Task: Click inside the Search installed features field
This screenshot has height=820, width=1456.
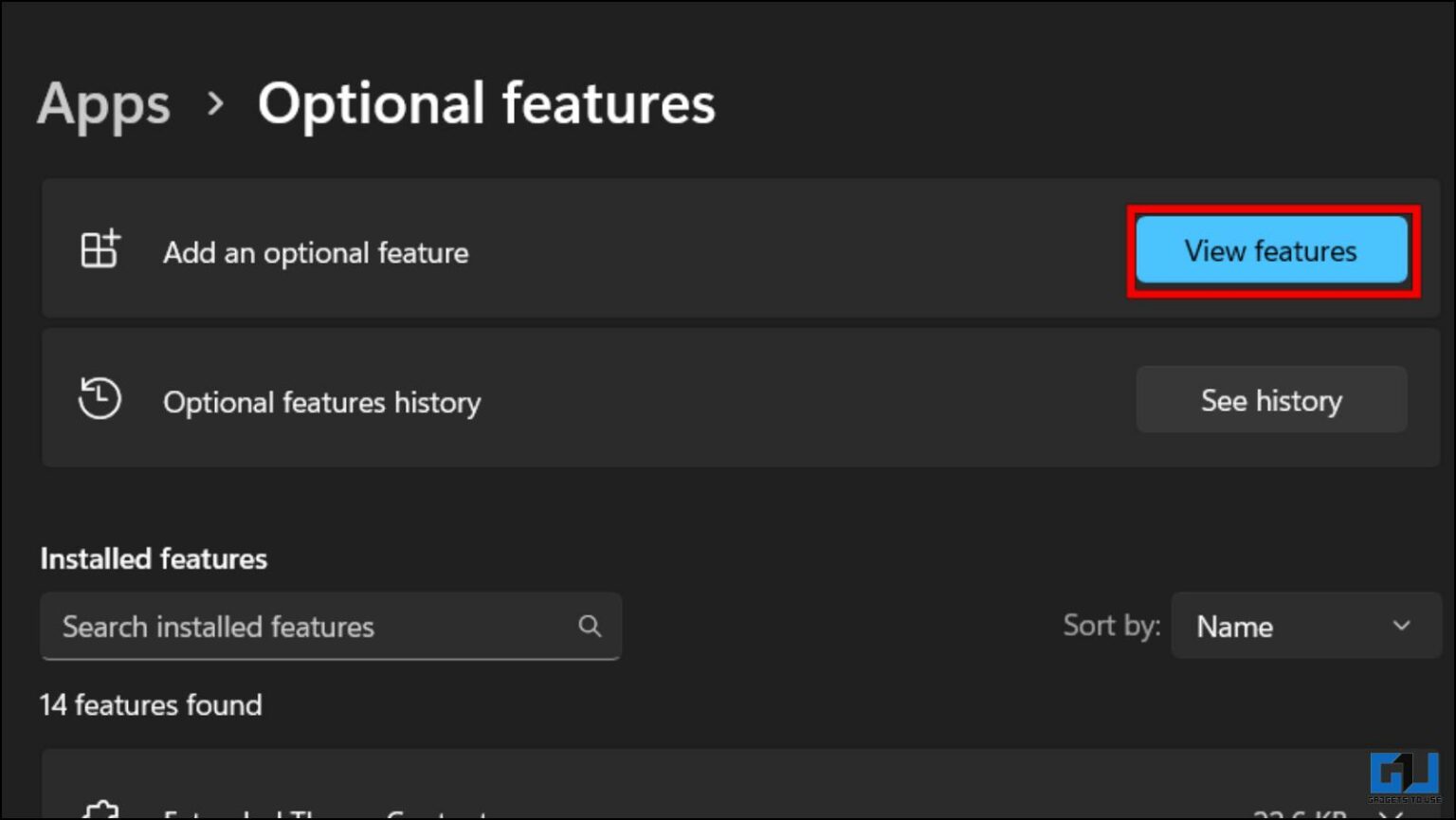Action: [x=284, y=627]
